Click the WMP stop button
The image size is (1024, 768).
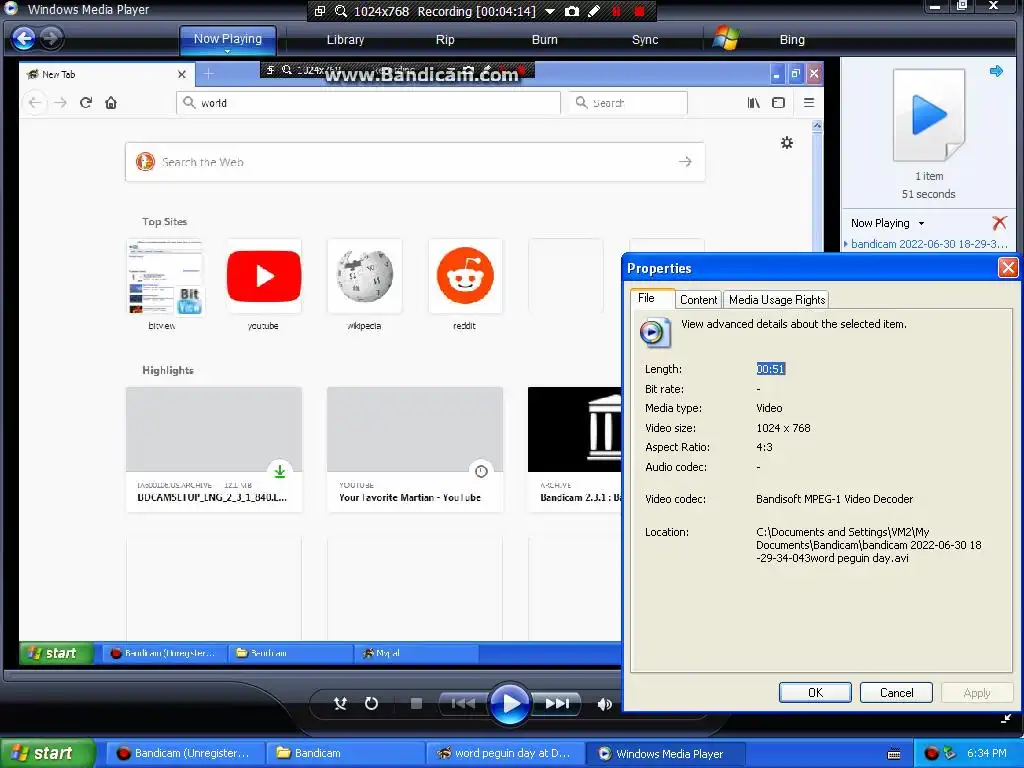click(416, 703)
